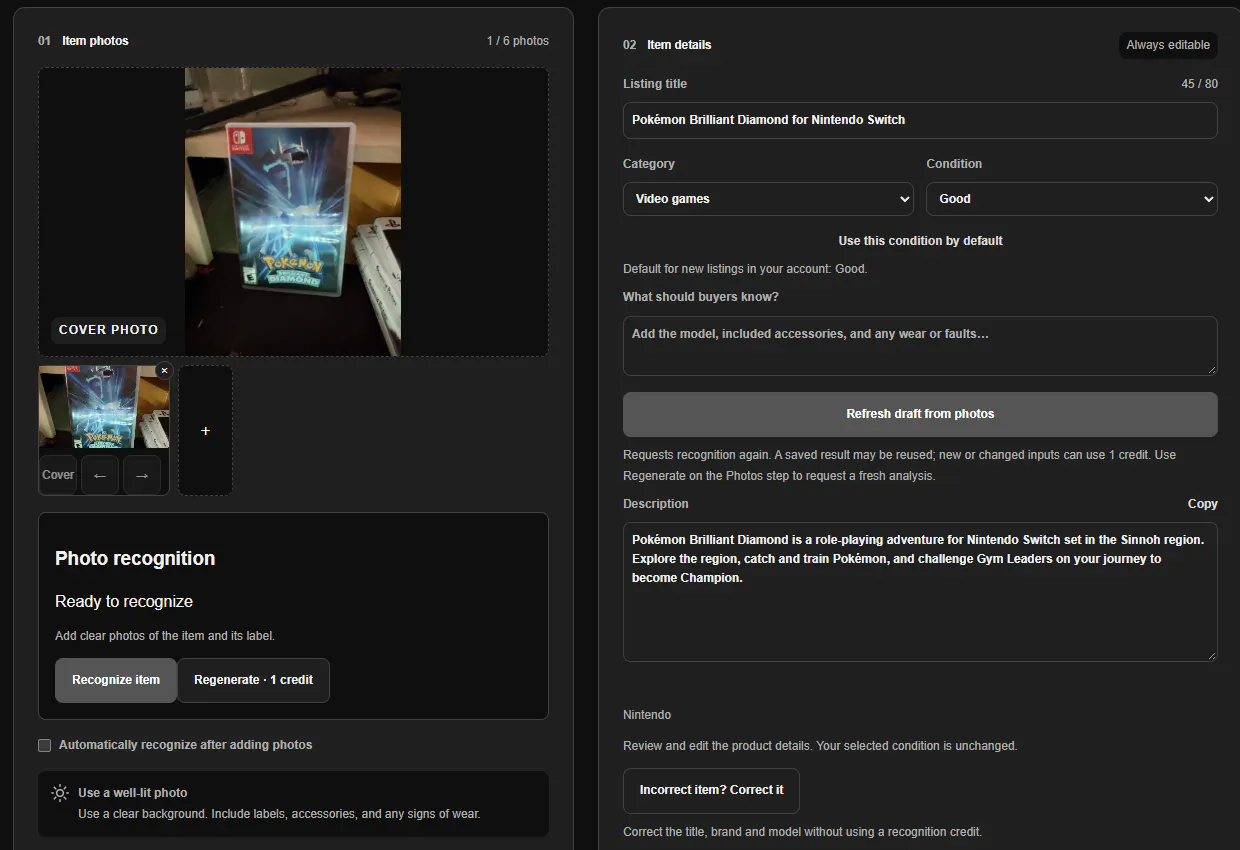Copy the description text
The height and width of the screenshot is (850, 1240).
pos(1202,504)
